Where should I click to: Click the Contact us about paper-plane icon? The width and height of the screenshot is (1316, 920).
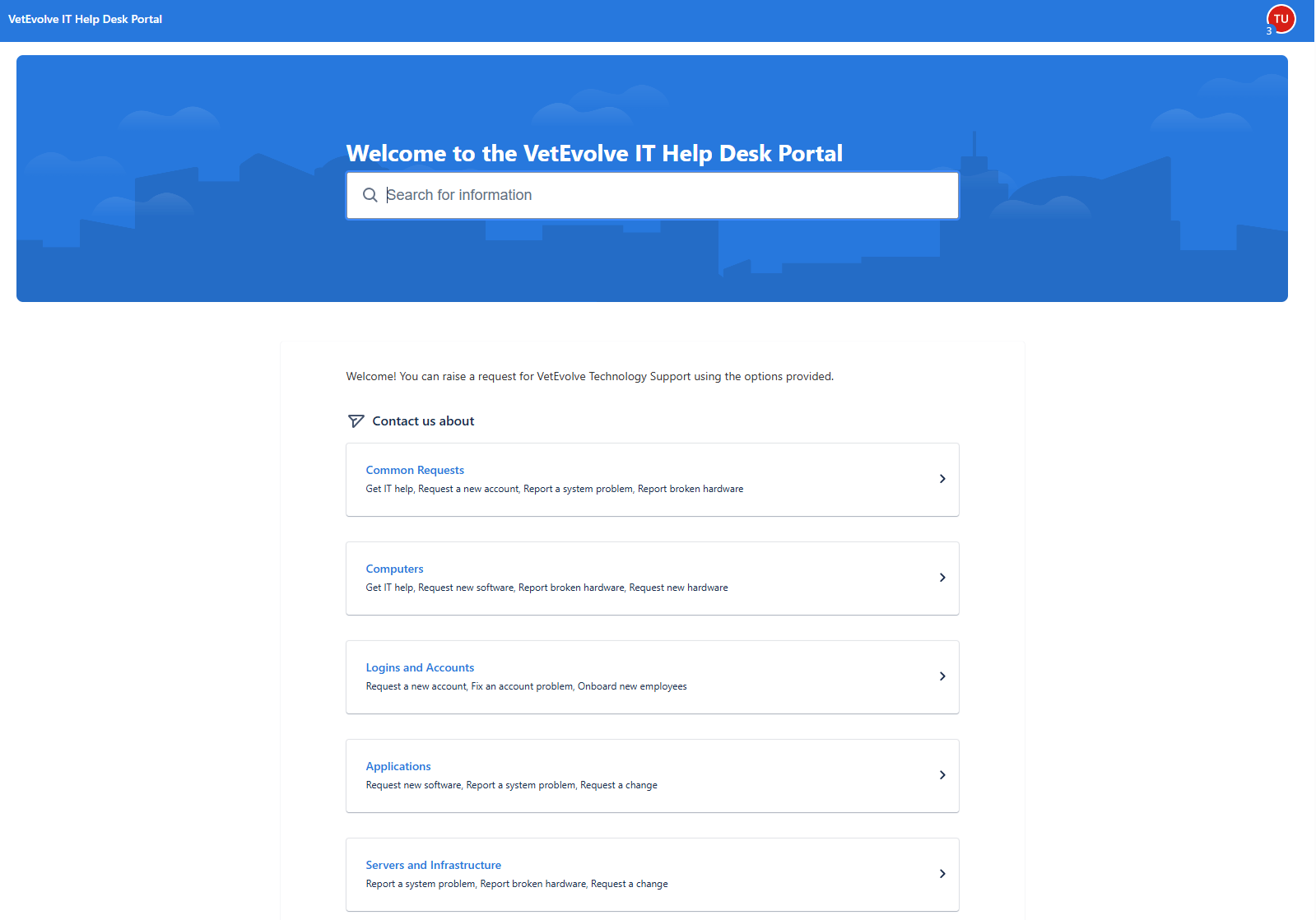coord(356,421)
